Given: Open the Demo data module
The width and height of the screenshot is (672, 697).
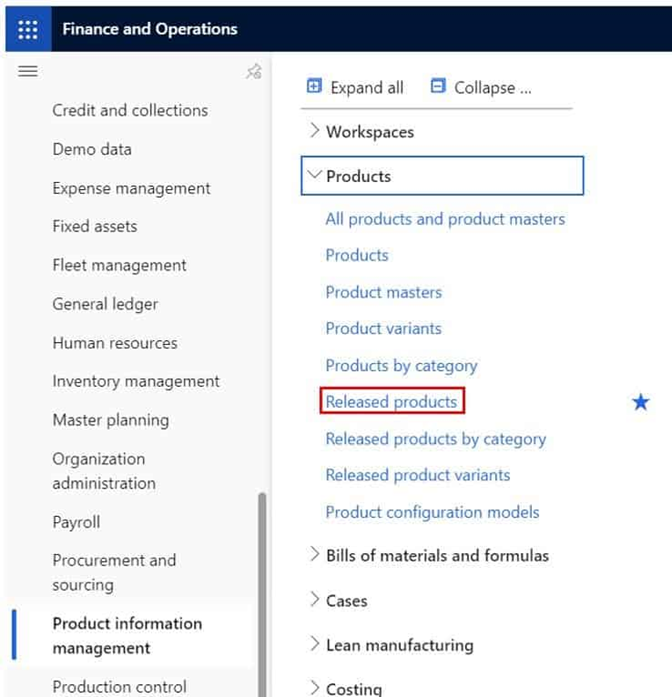Looking at the screenshot, I should pyautogui.click(x=92, y=149).
